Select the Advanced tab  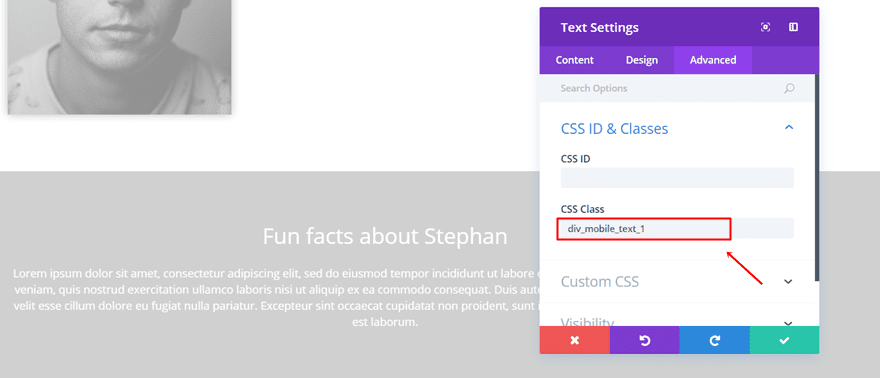click(x=713, y=60)
